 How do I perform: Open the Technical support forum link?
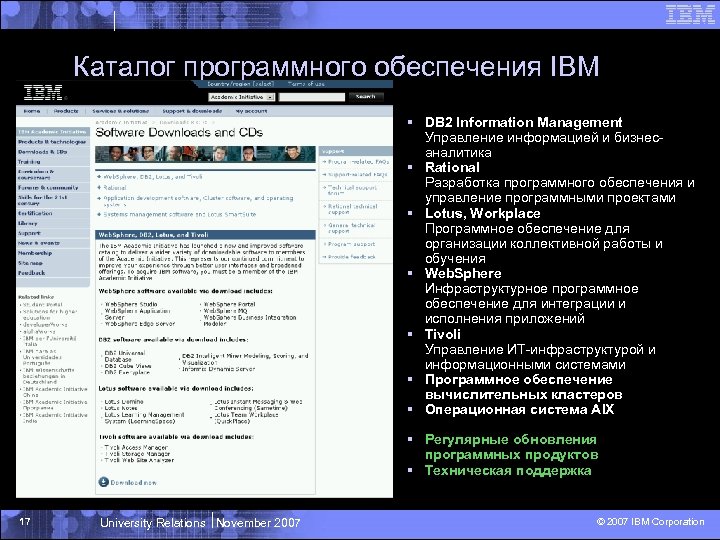(352, 190)
